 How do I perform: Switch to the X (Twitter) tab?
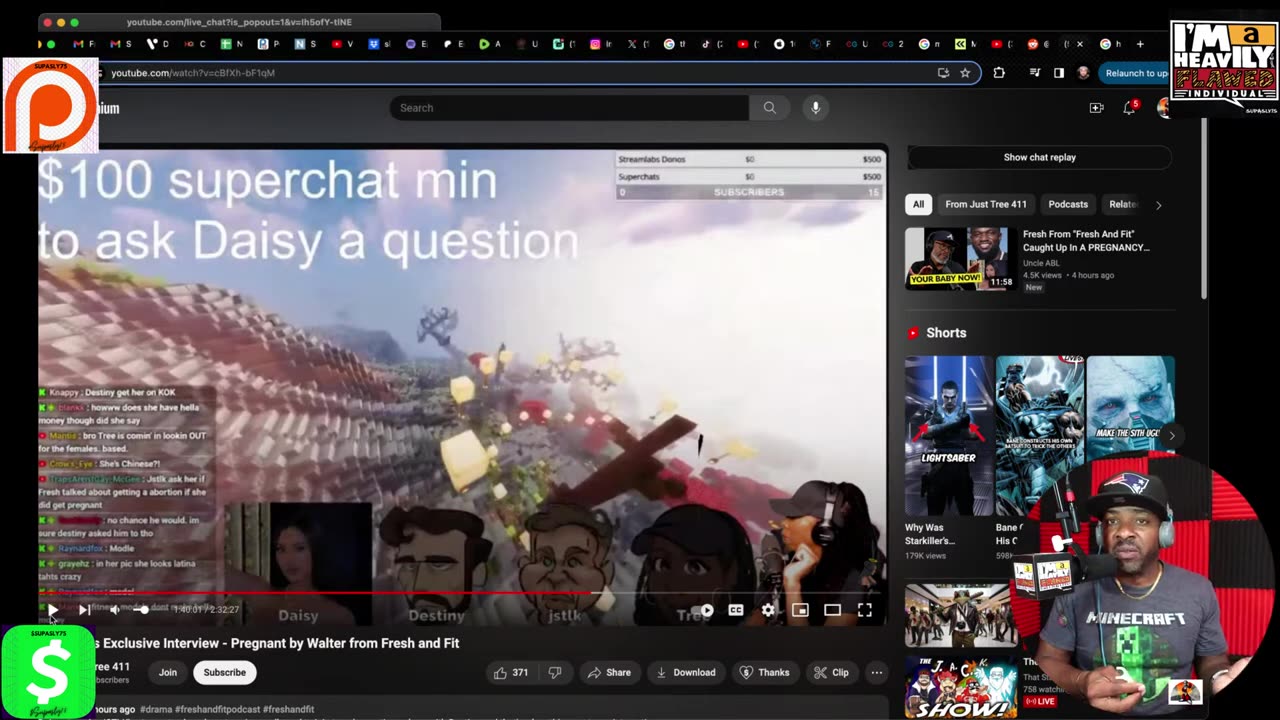click(637, 44)
